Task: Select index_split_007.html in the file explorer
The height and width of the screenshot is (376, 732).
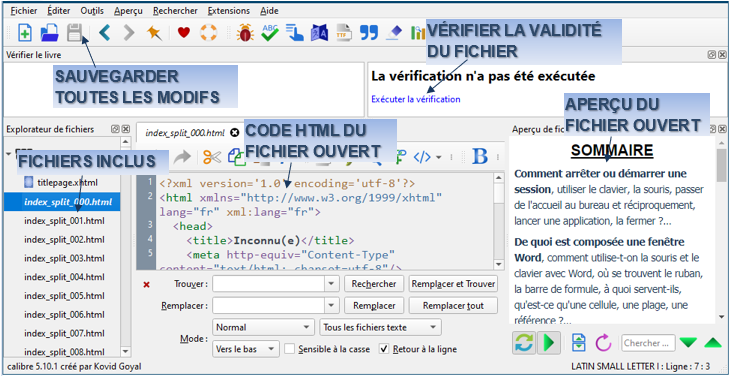Action: (x=64, y=333)
